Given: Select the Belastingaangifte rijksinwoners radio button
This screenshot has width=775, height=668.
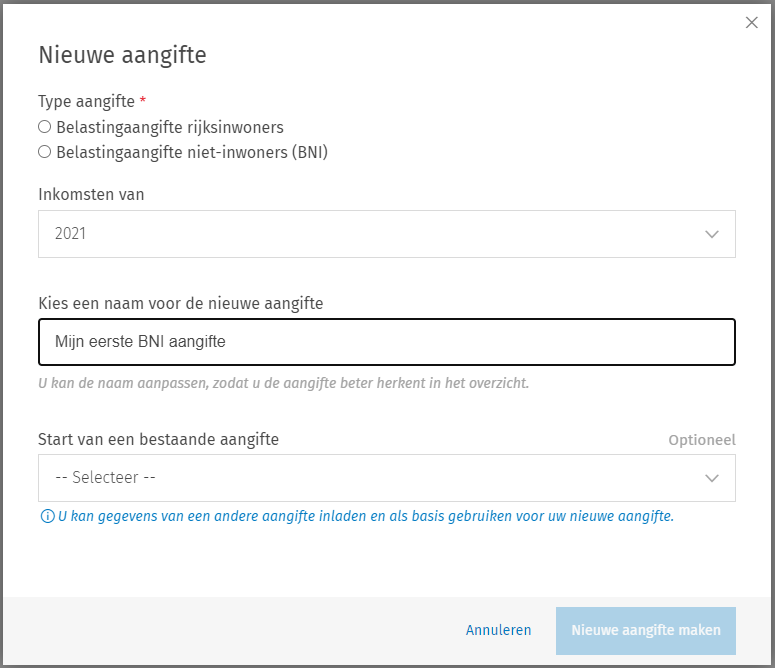Looking at the screenshot, I should coord(44,127).
